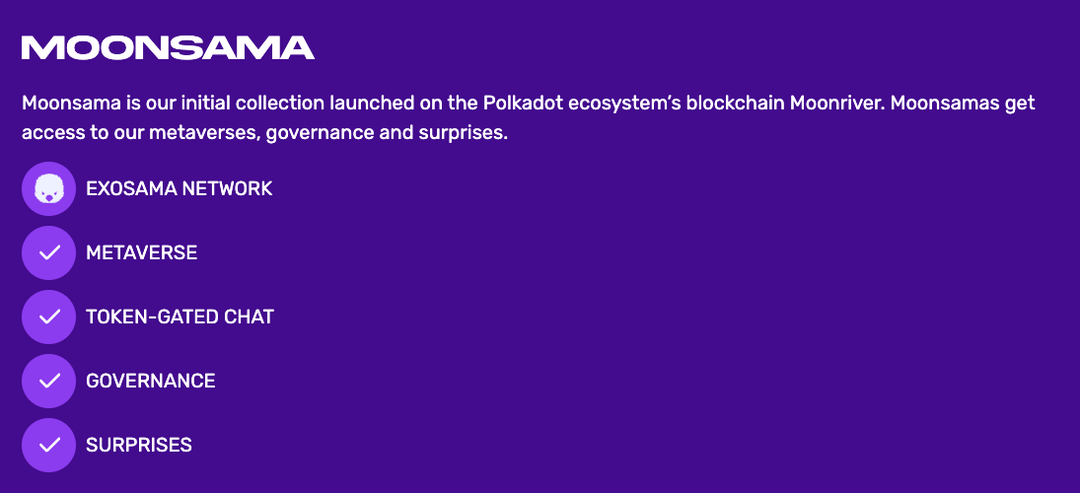Select the TOKEN-GATED CHAT label
Image resolution: width=1080 pixels, height=493 pixels.
tap(180, 317)
